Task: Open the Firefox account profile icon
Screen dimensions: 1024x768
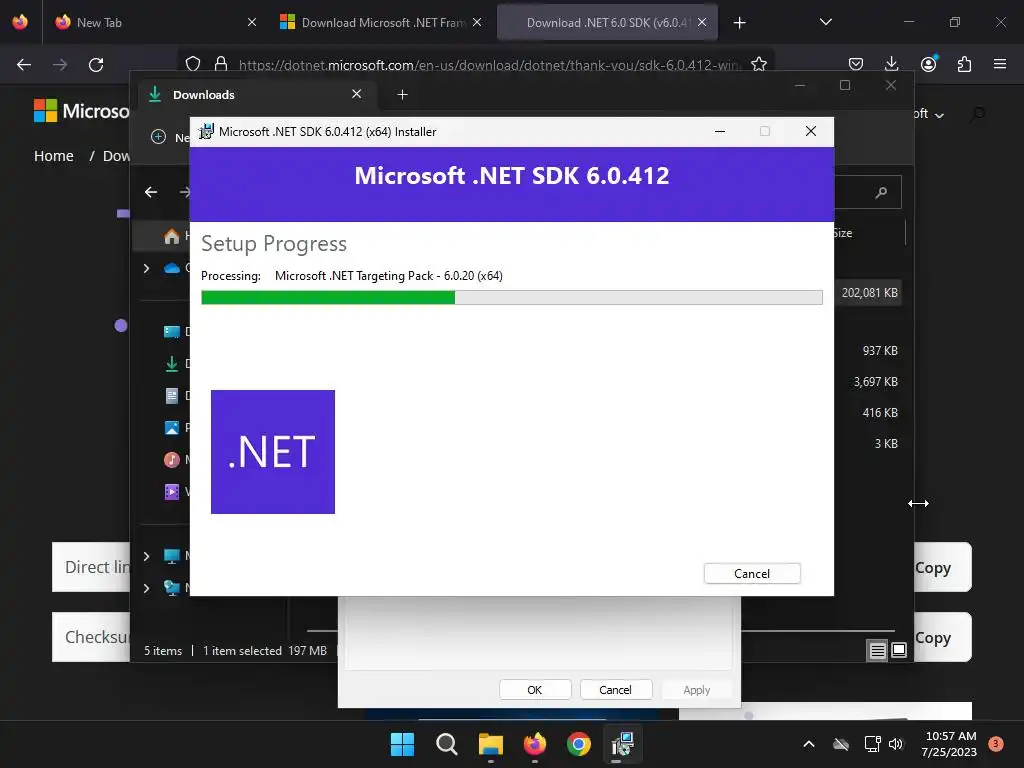Action: pyautogui.click(x=929, y=64)
